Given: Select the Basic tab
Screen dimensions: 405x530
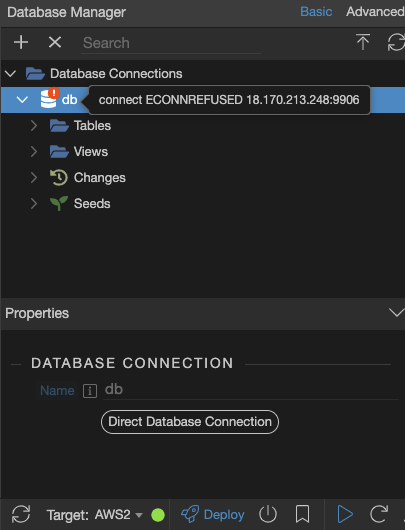Looking at the screenshot, I should click(316, 12).
